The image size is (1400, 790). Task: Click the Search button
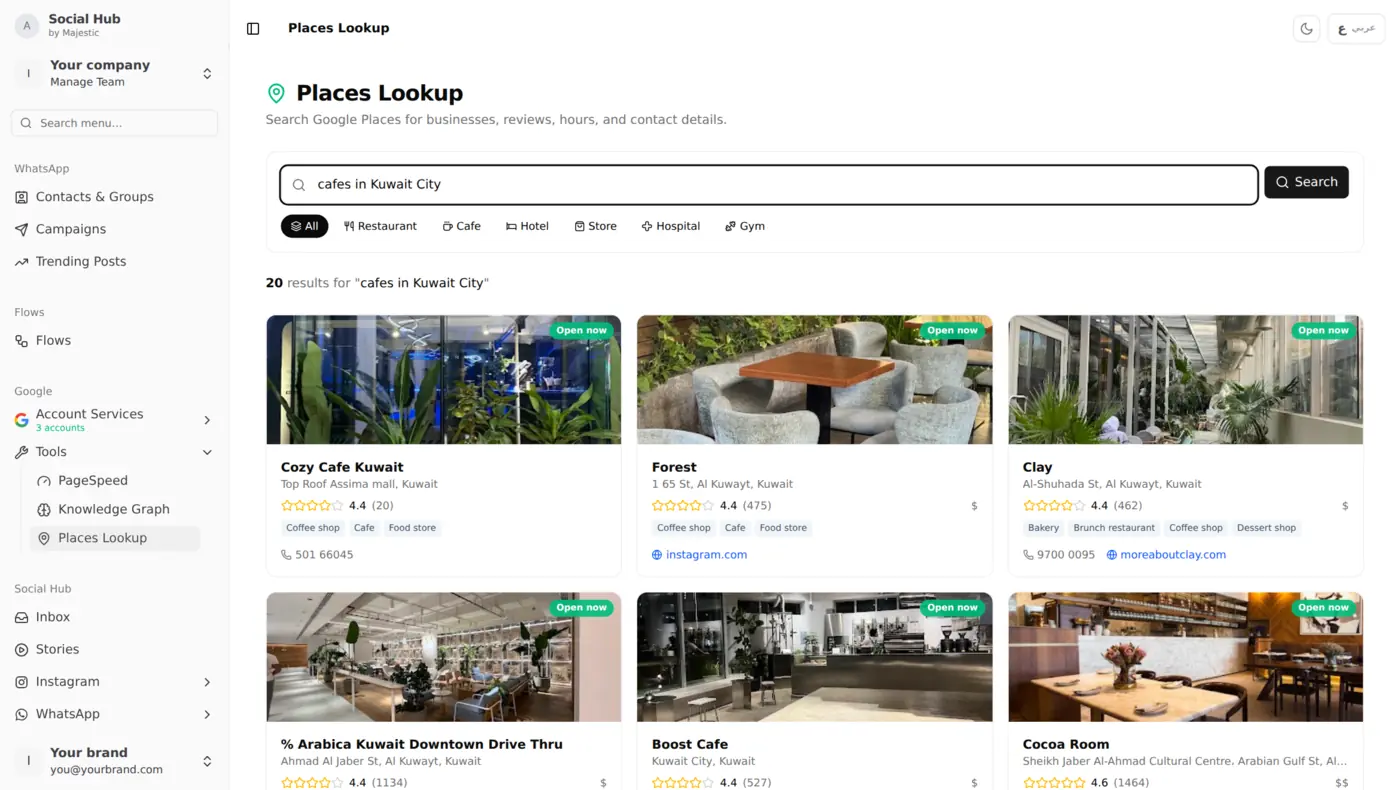1306,182
